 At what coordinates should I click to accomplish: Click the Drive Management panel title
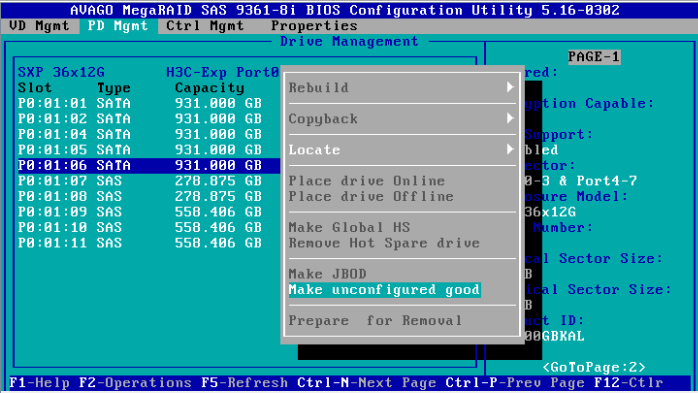tap(349, 41)
